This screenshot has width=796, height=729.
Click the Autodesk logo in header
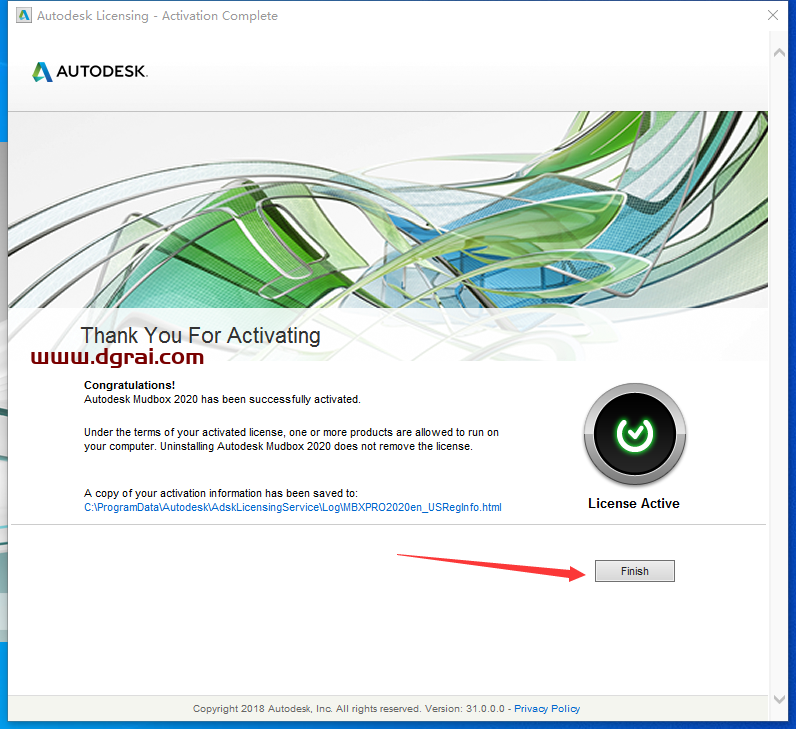pos(90,72)
